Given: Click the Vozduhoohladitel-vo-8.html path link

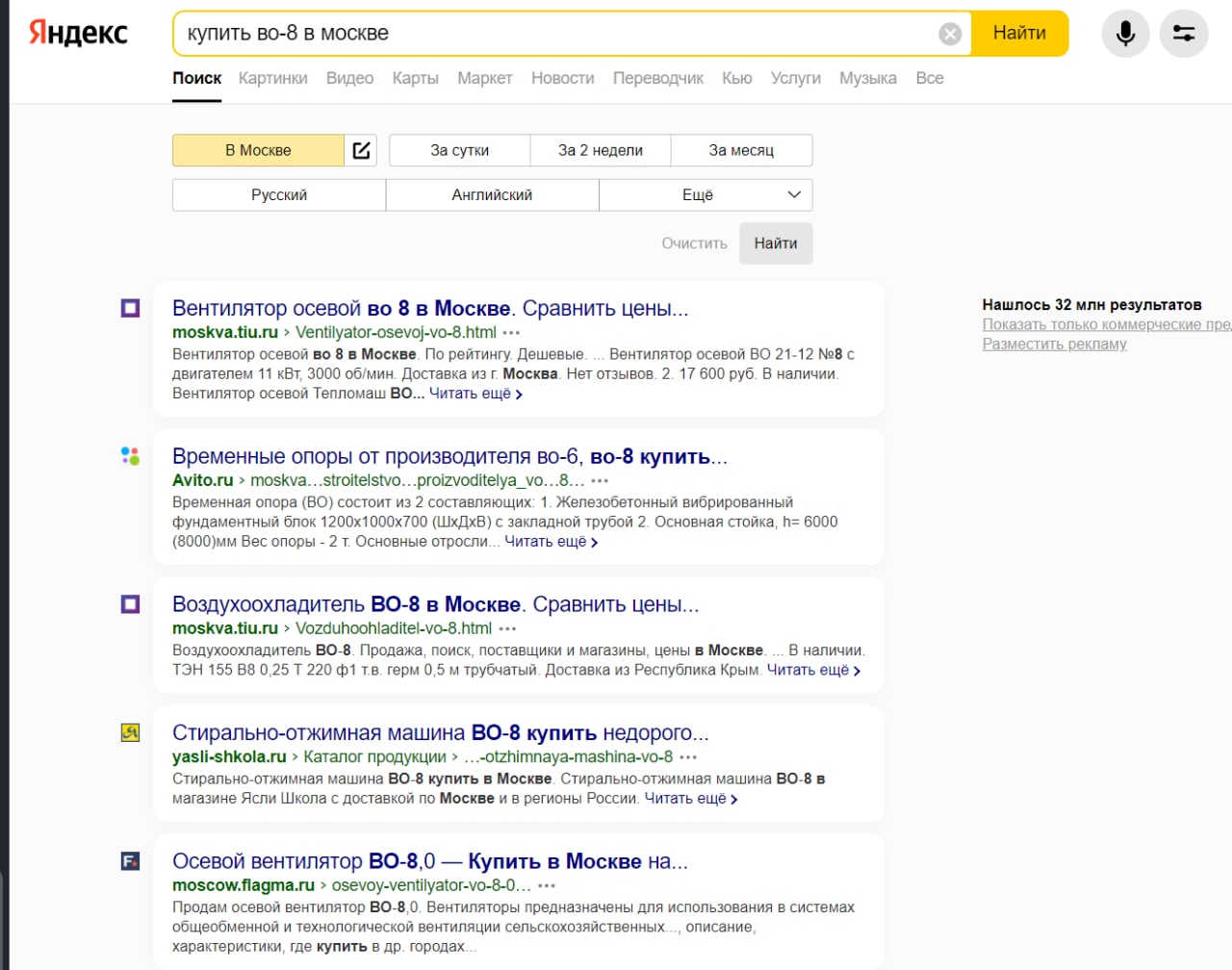Looking at the screenshot, I should tap(394, 628).
